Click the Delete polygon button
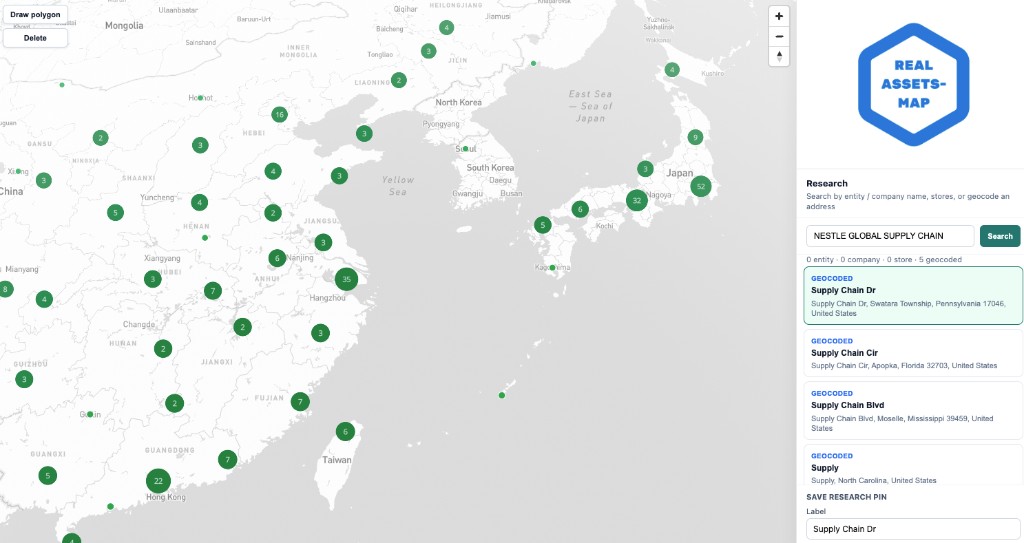 [35, 38]
